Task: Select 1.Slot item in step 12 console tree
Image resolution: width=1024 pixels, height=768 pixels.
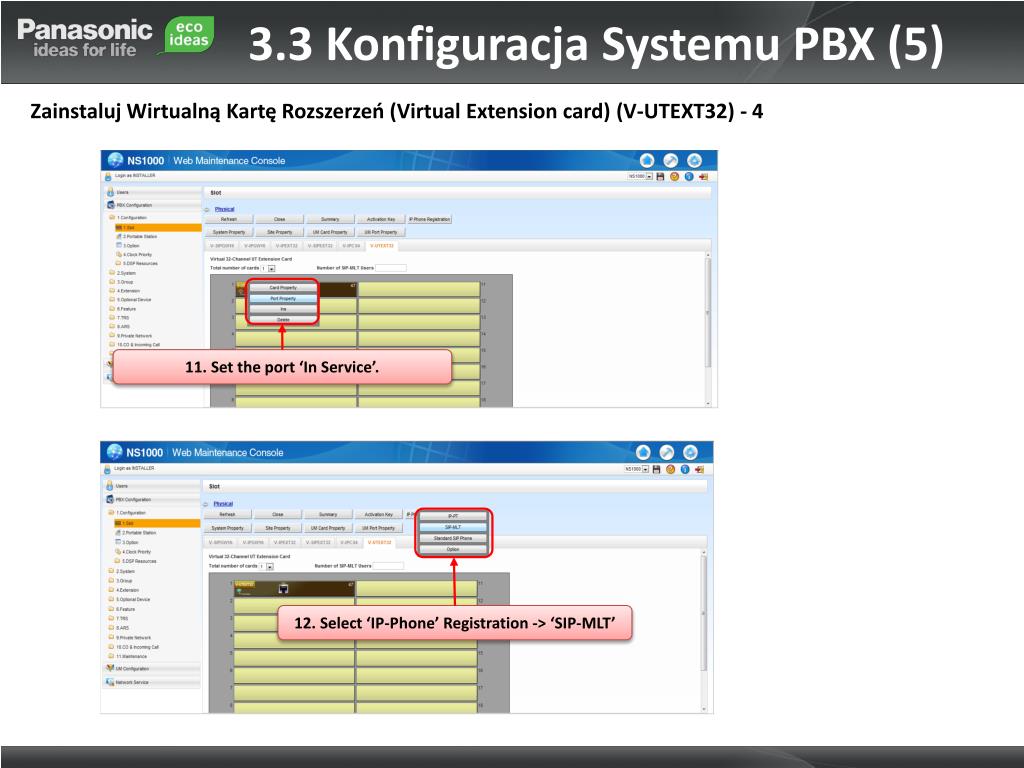Action: click(157, 523)
